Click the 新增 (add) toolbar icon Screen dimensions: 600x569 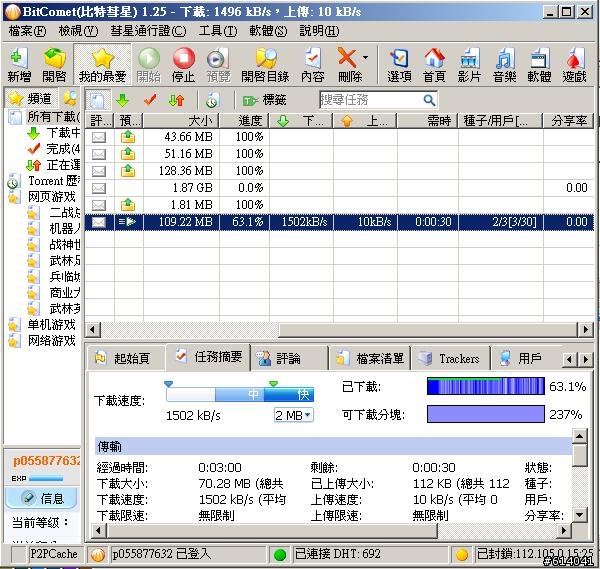pos(19,65)
